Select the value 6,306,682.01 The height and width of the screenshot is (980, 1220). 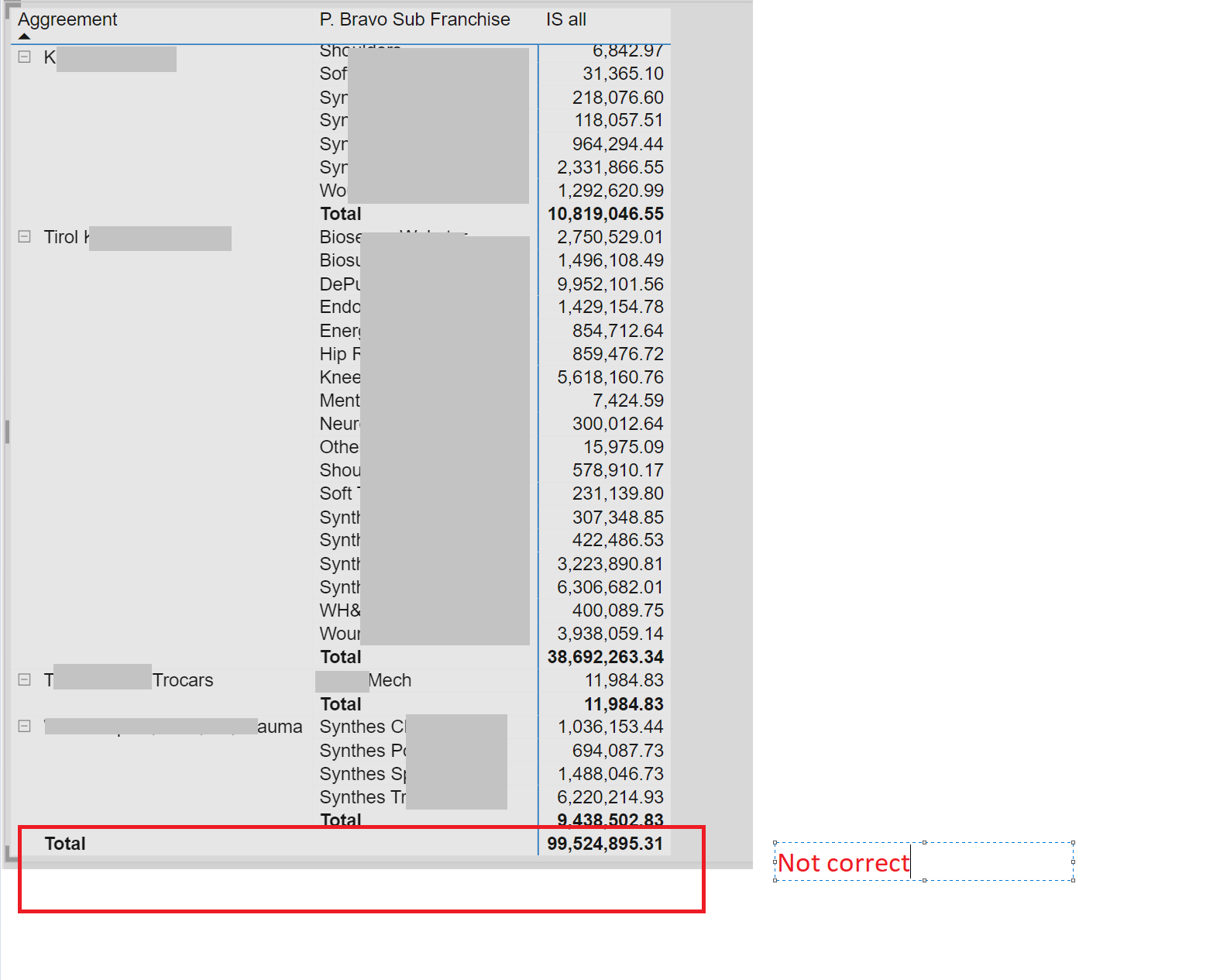(610, 587)
